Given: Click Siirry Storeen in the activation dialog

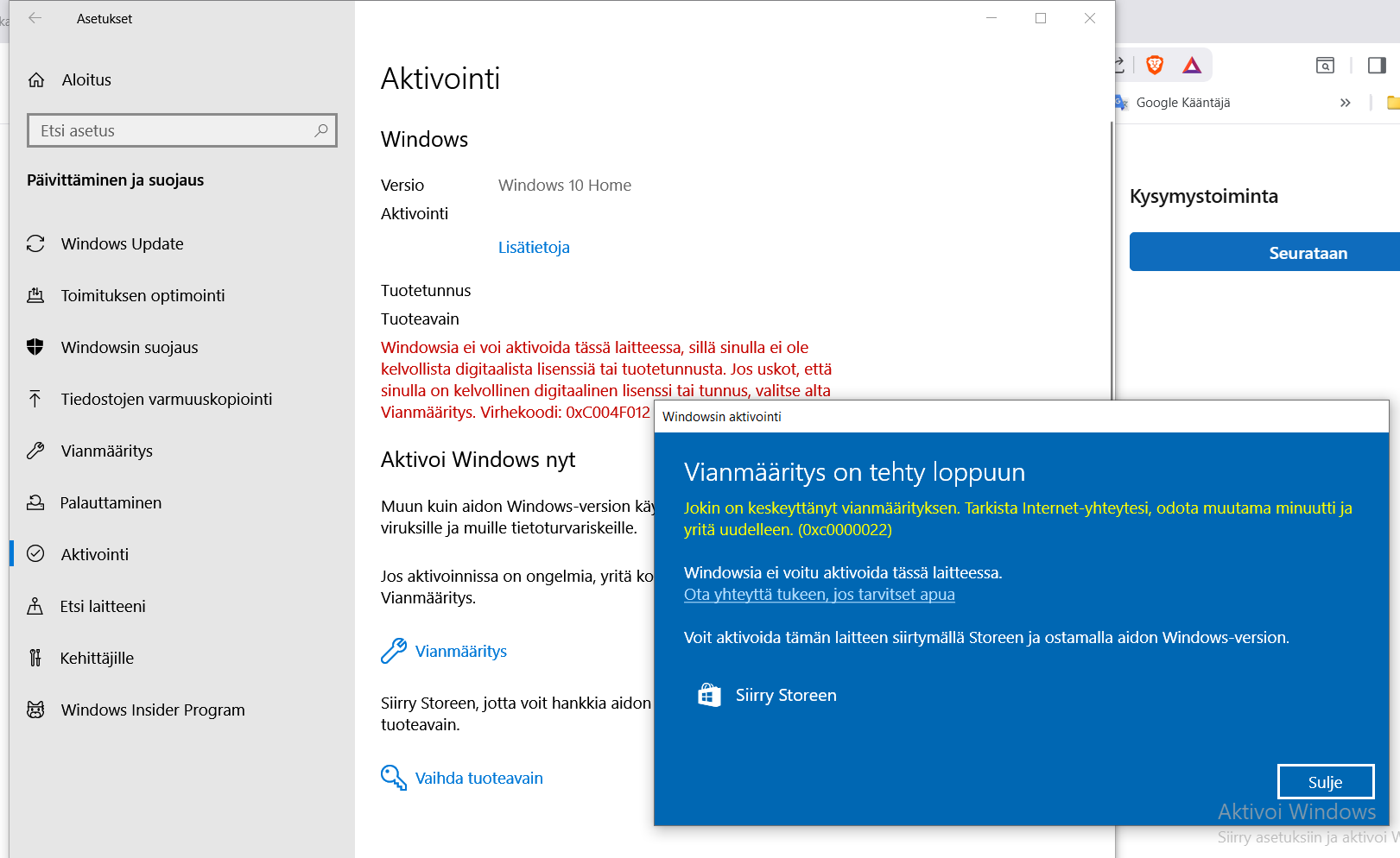Looking at the screenshot, I should 767,695.
